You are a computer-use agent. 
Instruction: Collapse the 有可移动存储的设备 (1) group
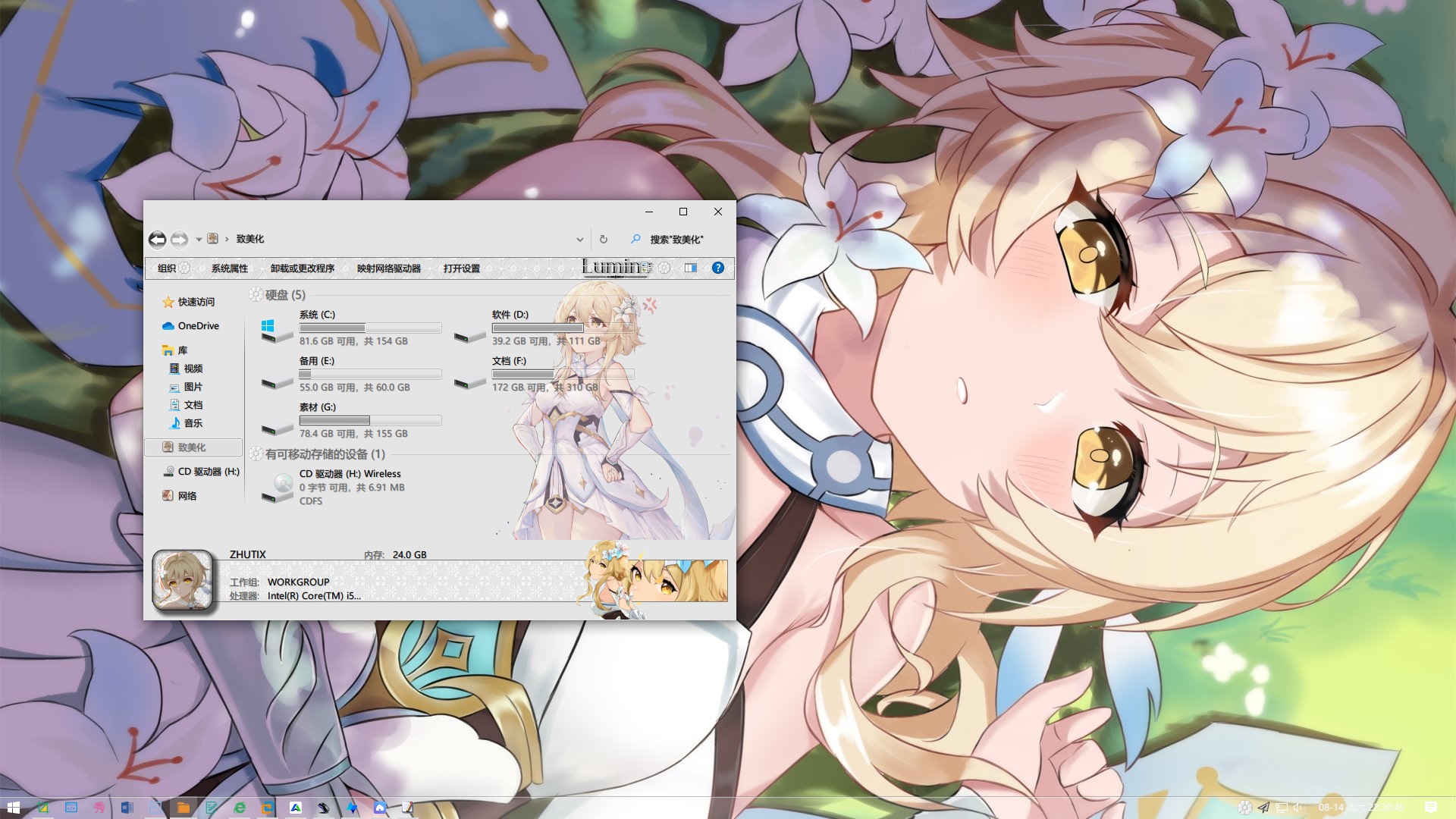[x=256, y=454]
